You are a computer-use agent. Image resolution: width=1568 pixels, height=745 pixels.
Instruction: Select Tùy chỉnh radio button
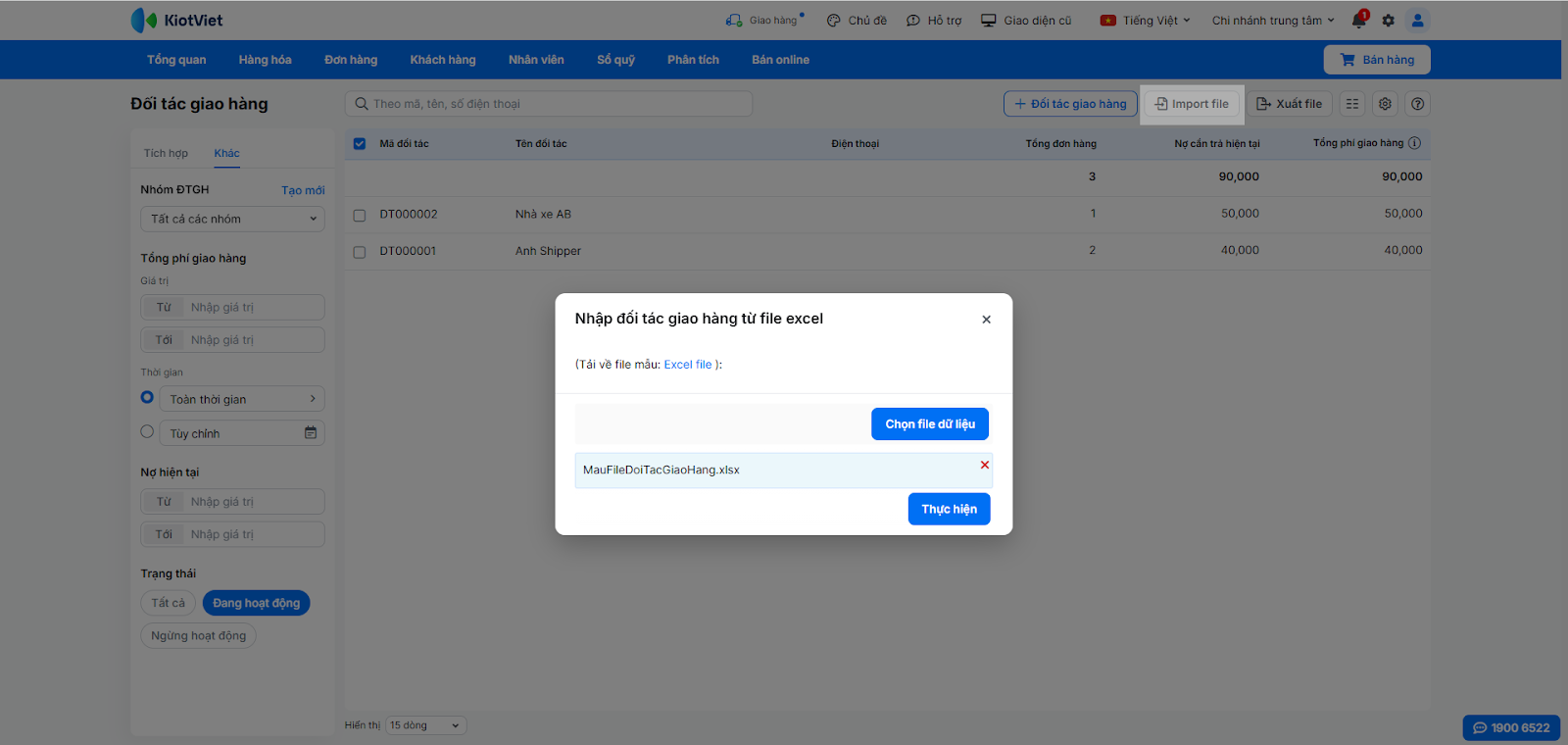pos(147,431)
